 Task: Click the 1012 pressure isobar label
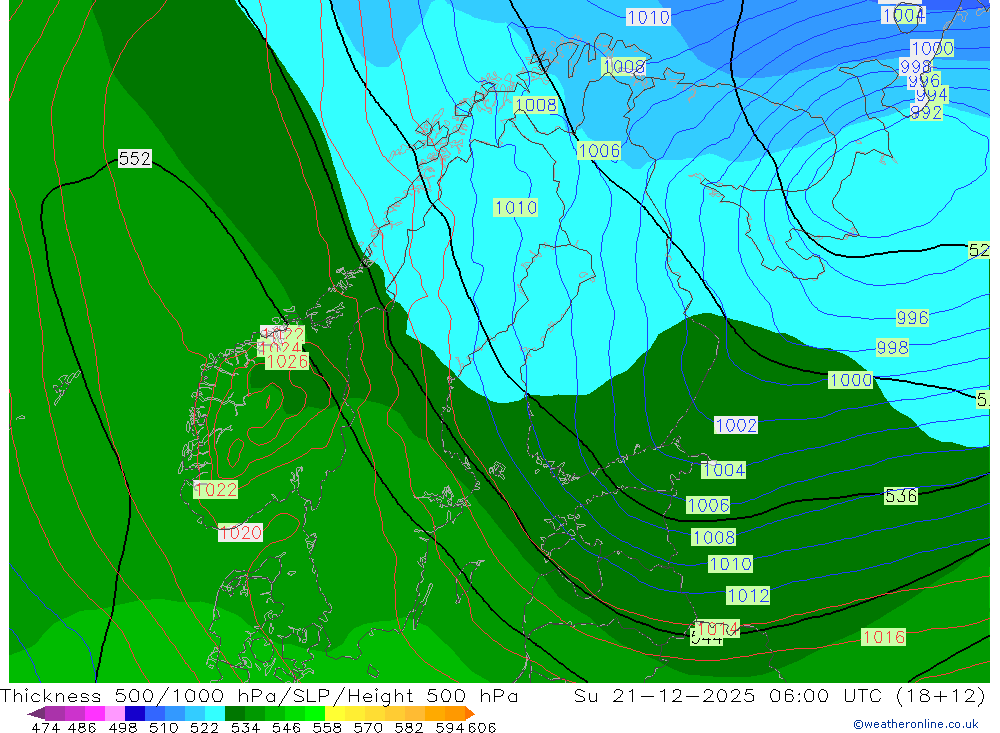[x=748, y=596]
